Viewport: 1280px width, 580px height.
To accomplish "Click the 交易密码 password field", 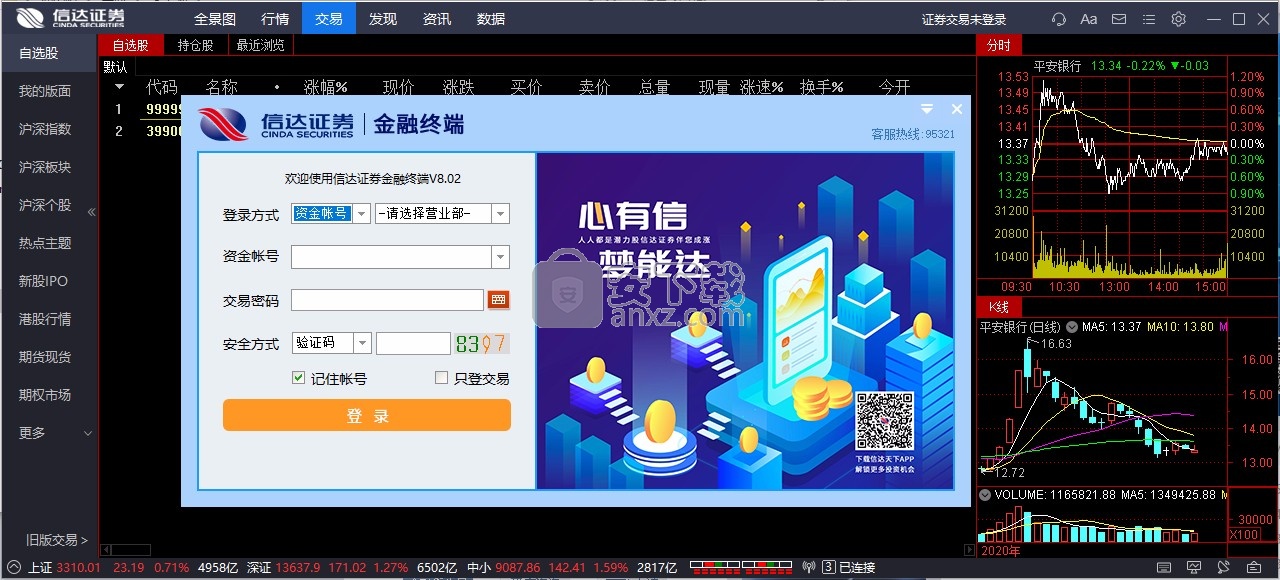I will tap(388, 300).
